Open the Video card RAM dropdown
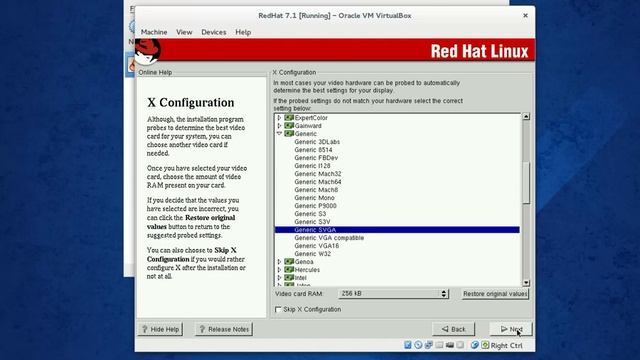Screen dimensions: 640x360 [x=393, y=293]
